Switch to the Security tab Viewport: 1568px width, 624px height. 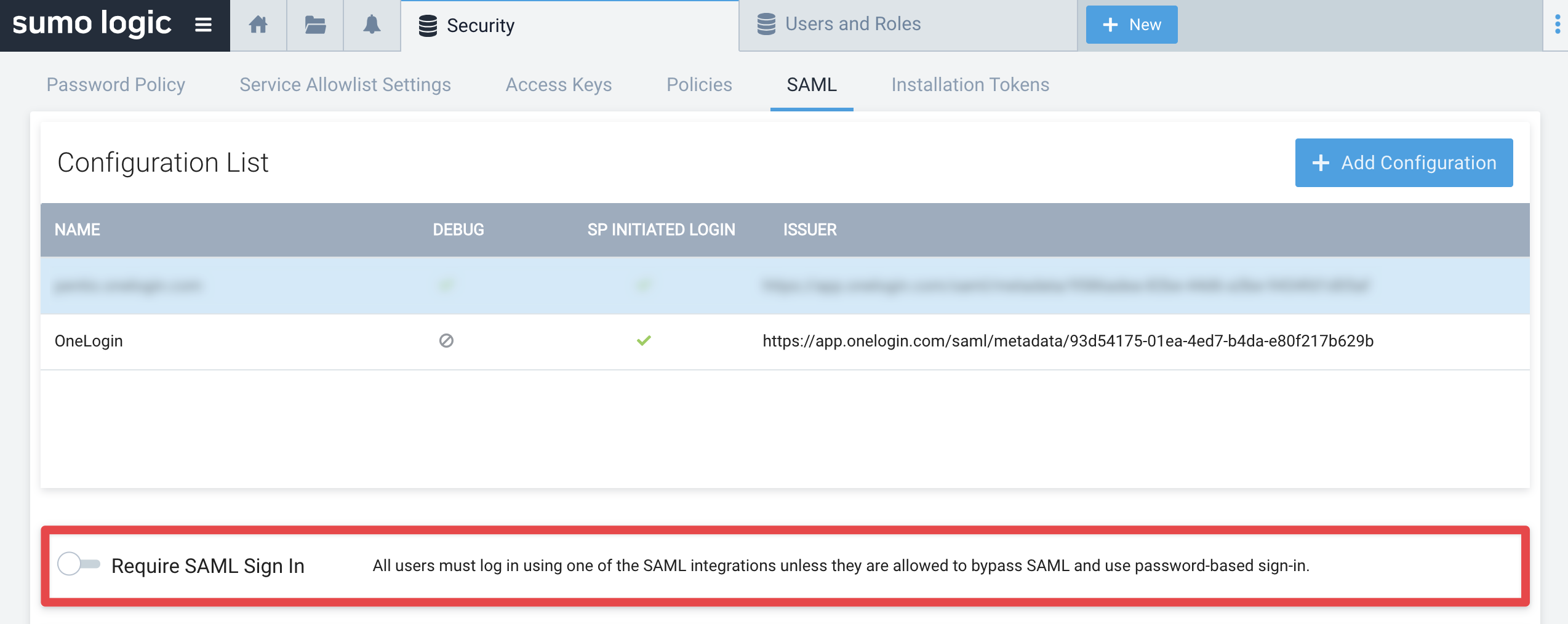[570, 26]
